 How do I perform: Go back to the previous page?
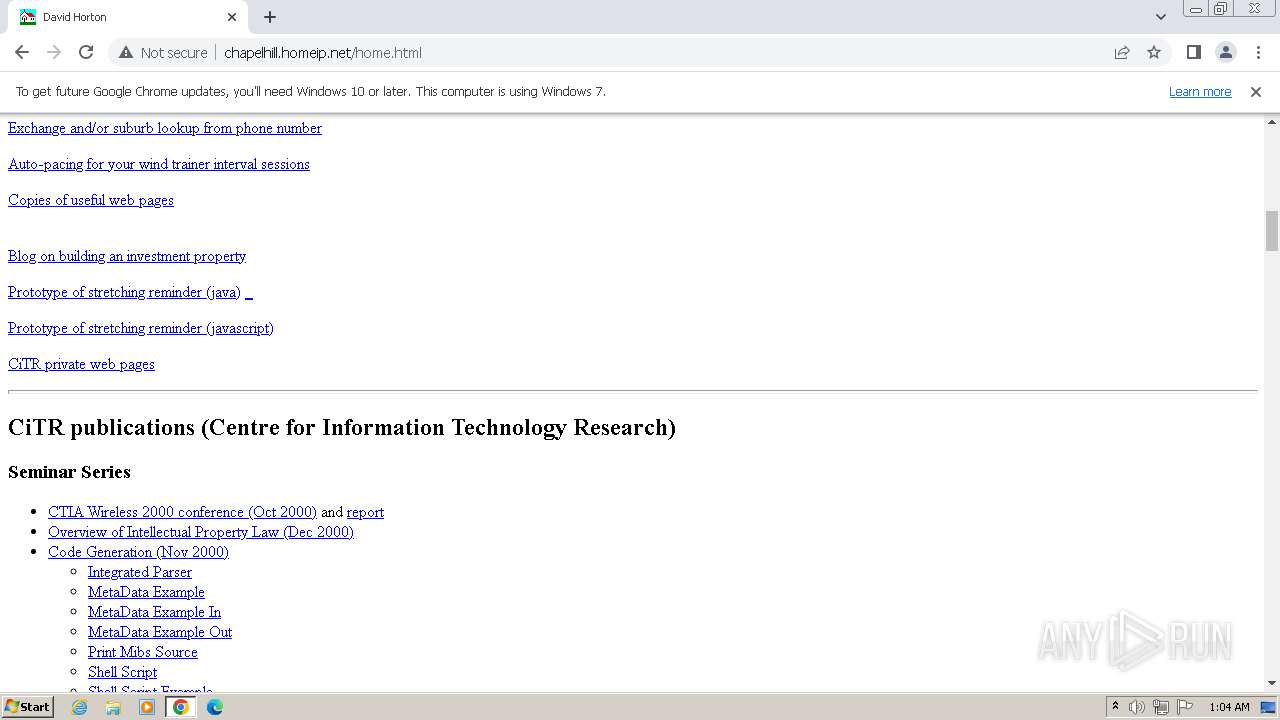(x=22, y=52)
